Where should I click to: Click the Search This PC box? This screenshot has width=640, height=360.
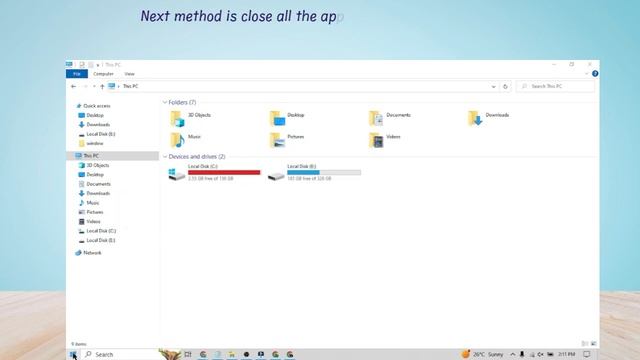point(556,87)
